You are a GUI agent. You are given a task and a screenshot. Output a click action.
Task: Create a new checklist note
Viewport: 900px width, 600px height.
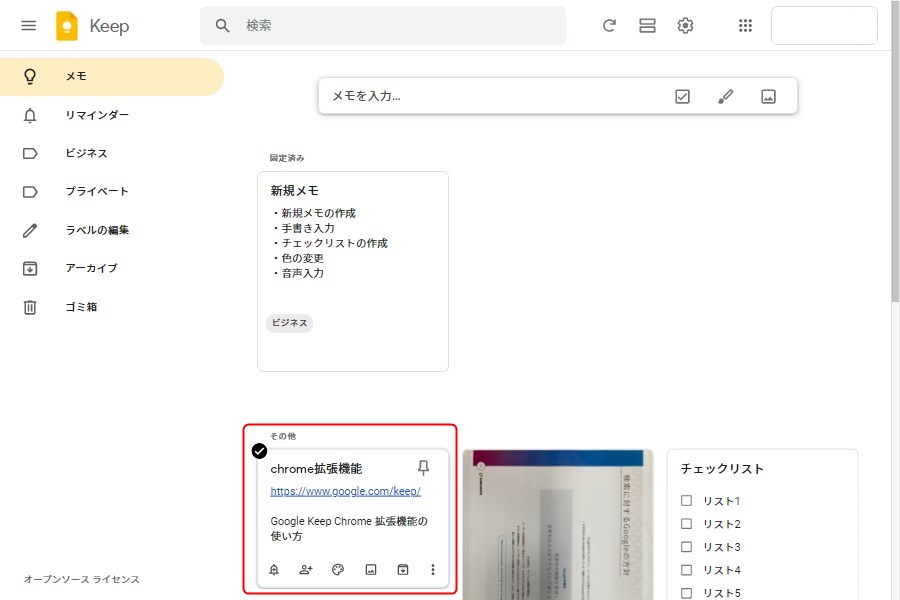point(682,97)
